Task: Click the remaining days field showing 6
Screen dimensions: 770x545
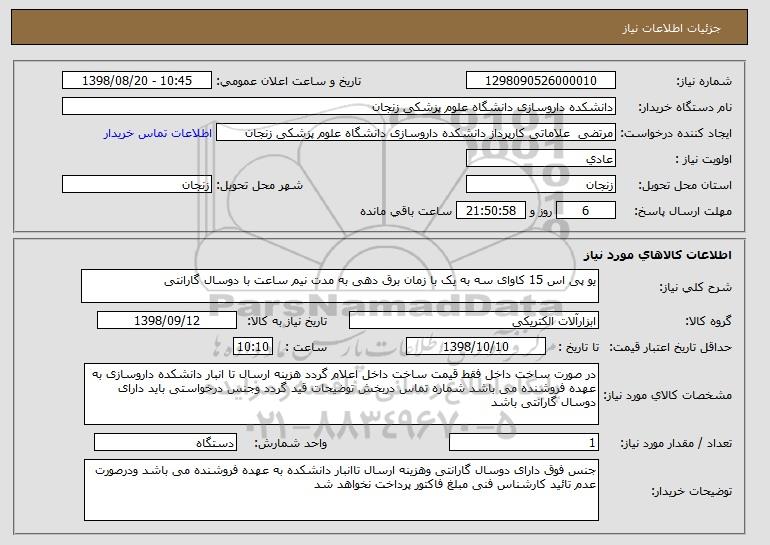Action: (586, 211)
